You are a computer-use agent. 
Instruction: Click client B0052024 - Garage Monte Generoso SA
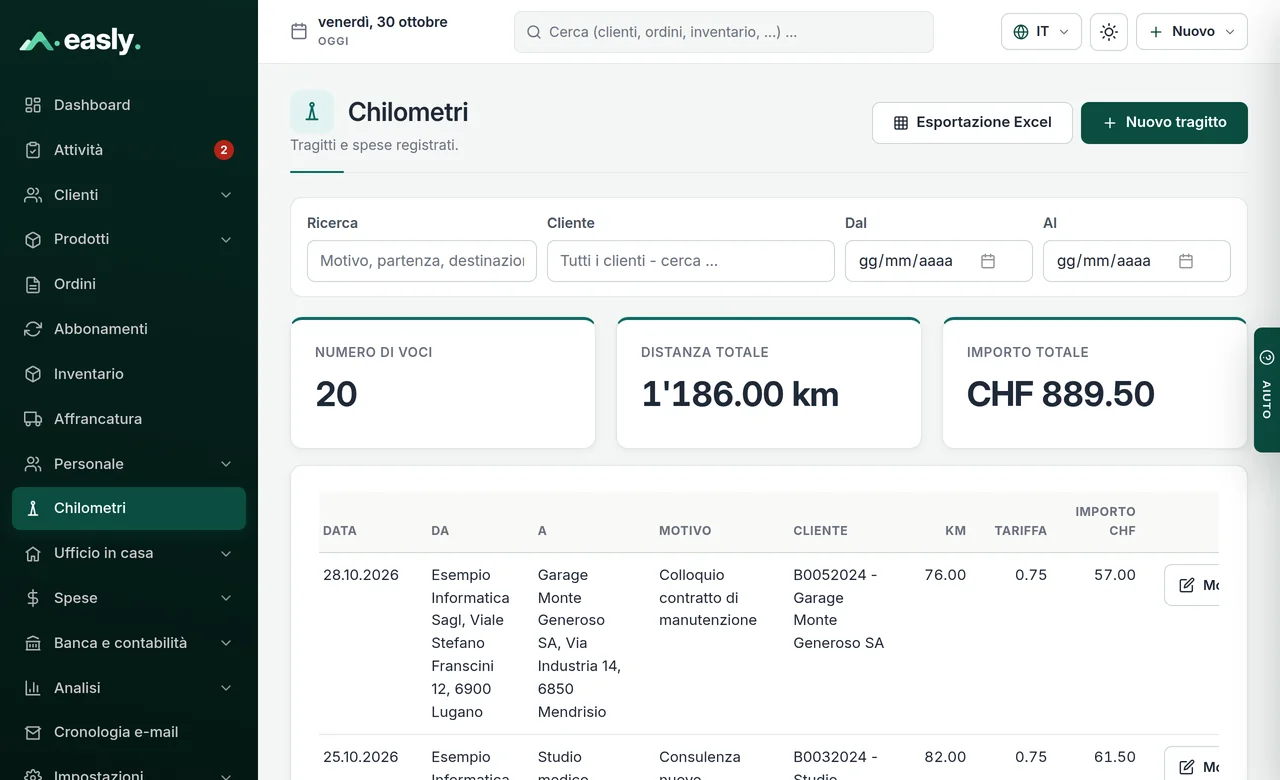point(839,609)
